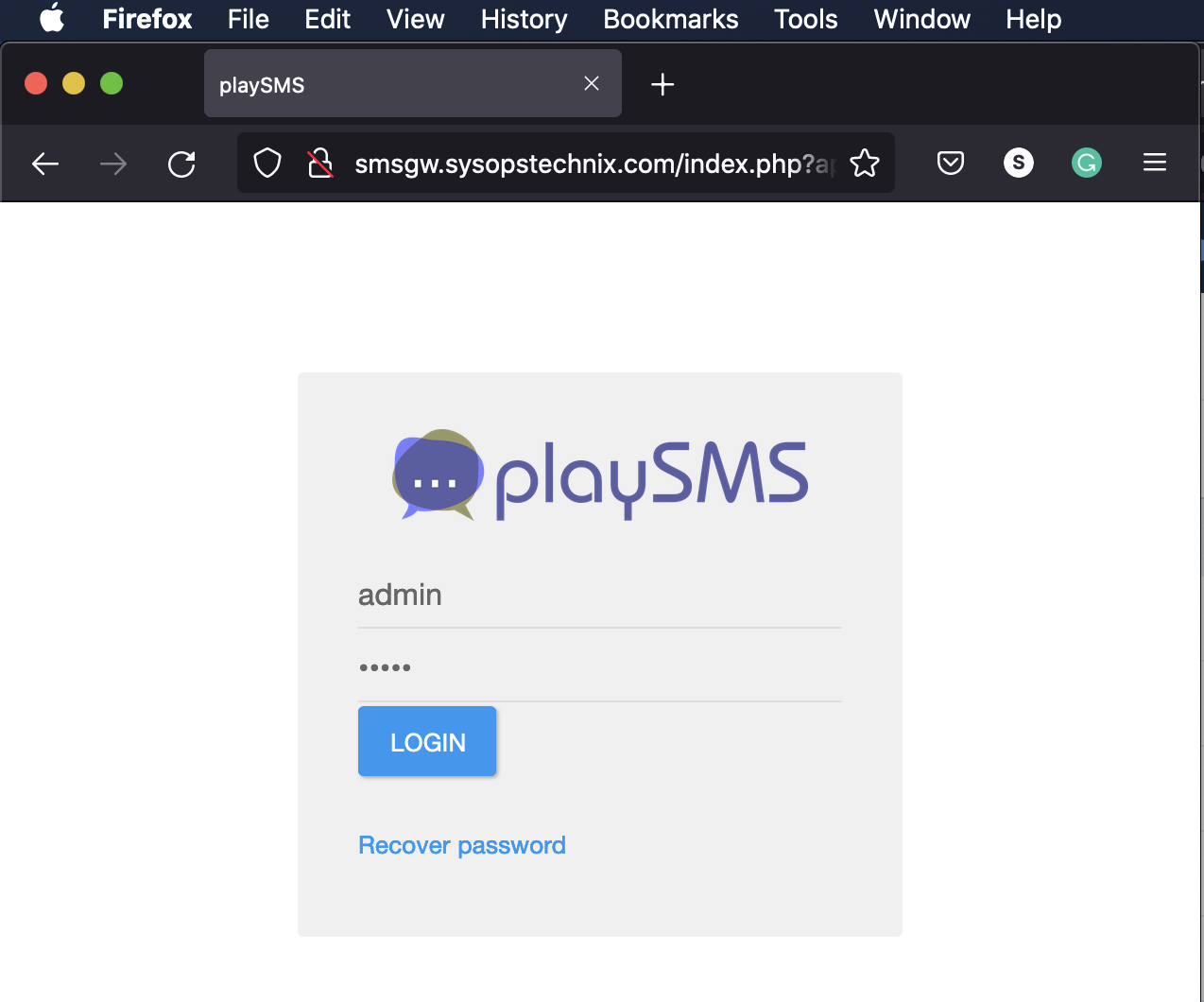1204x1002 pixels.
Task: Open the Bookmarks menu
Action: (671, 19)
